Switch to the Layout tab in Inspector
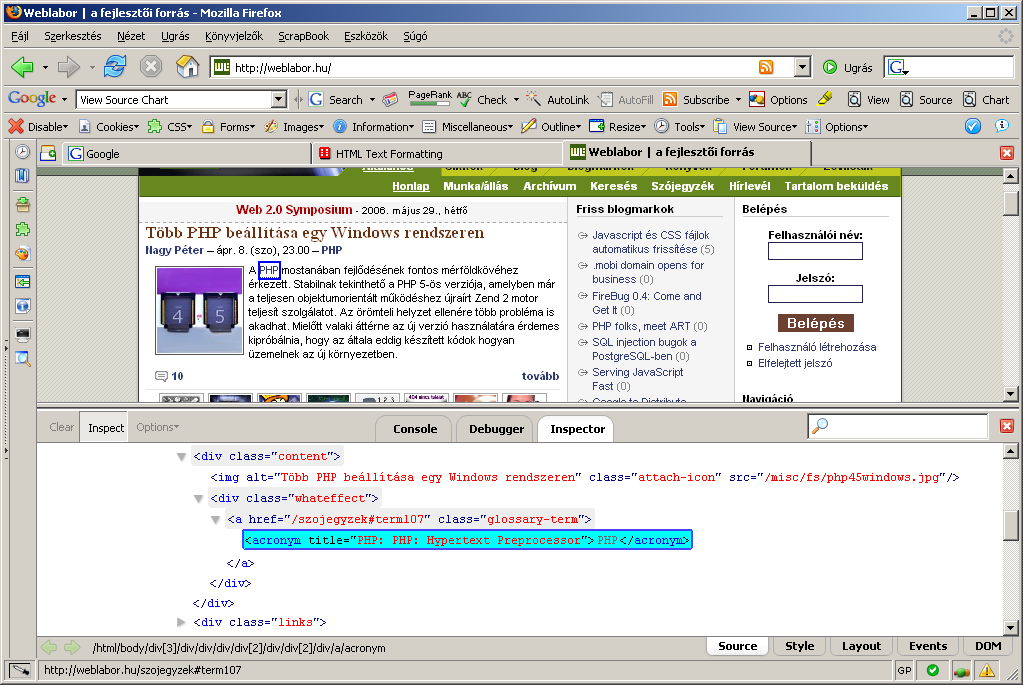Viewport: 1023px width, 685px height. pyautogui.click(x=861, y=646)
